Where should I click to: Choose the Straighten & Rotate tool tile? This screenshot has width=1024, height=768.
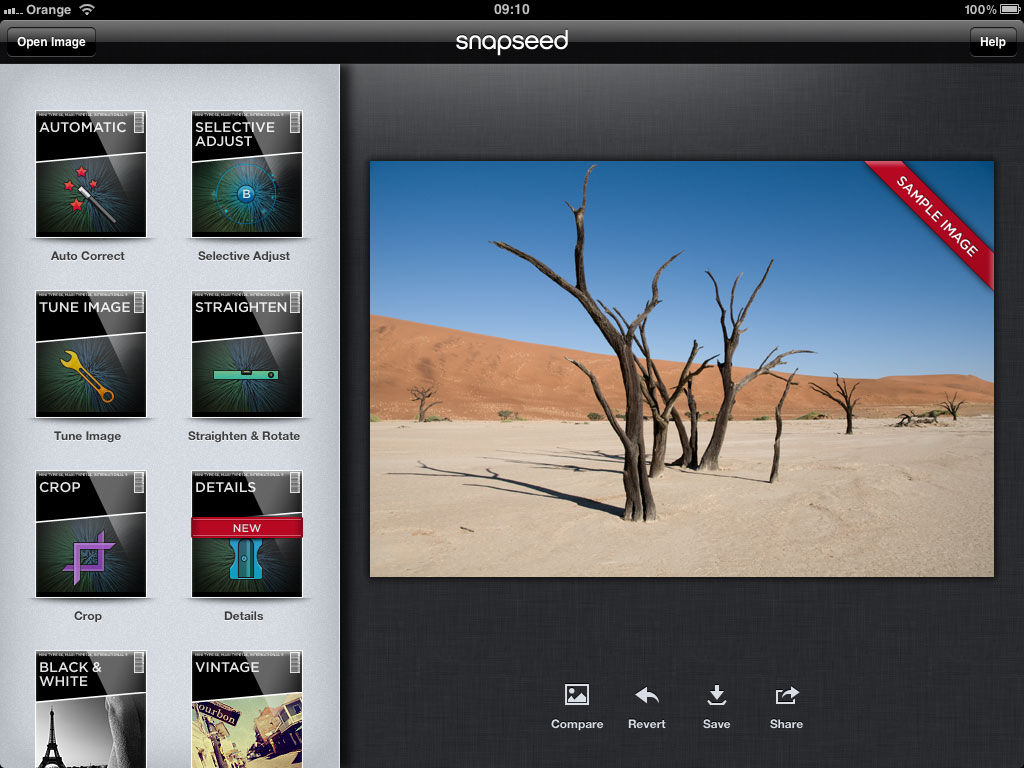(246, 354)
